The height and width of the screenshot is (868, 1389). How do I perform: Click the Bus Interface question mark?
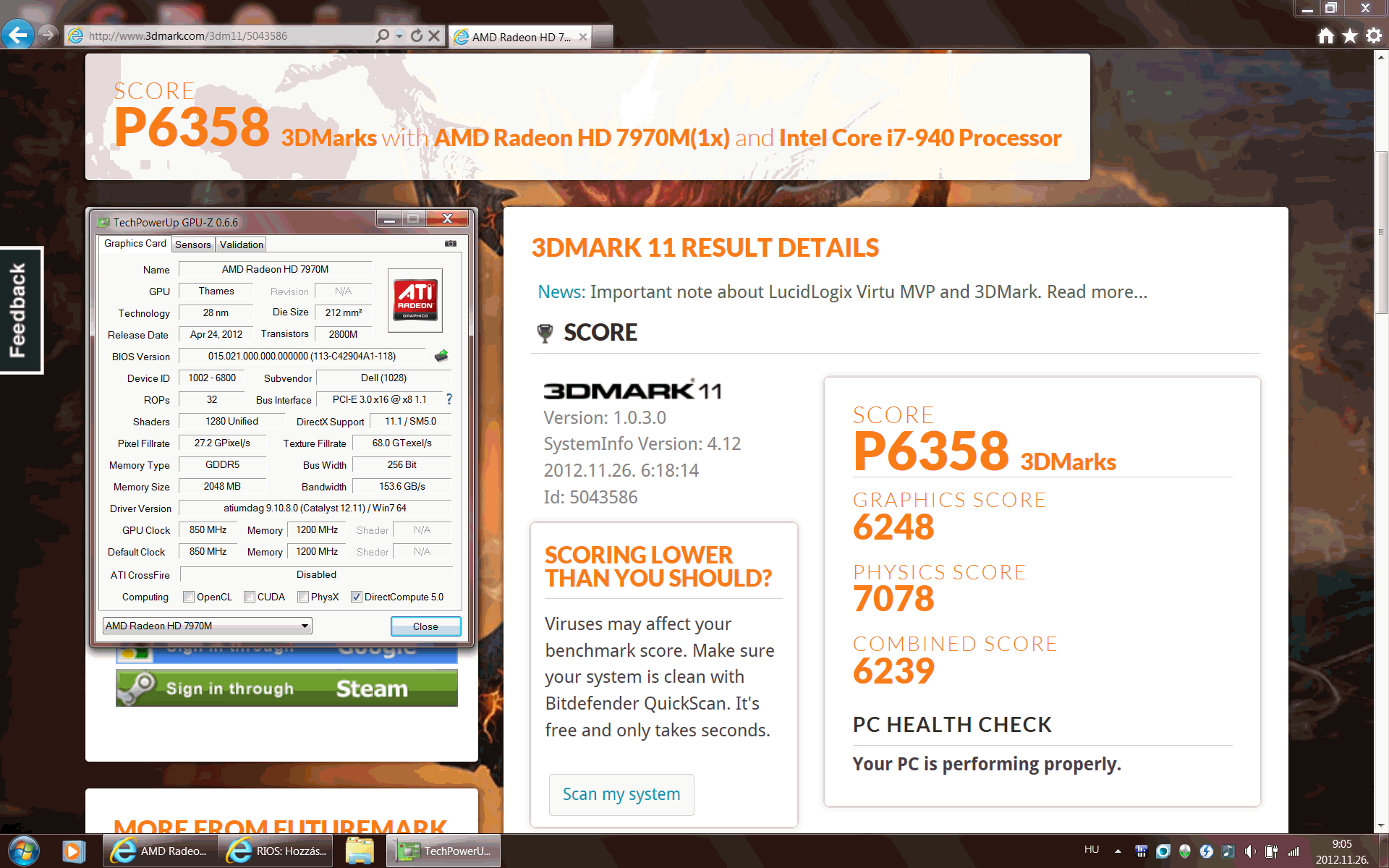click(x=449, y=399)
